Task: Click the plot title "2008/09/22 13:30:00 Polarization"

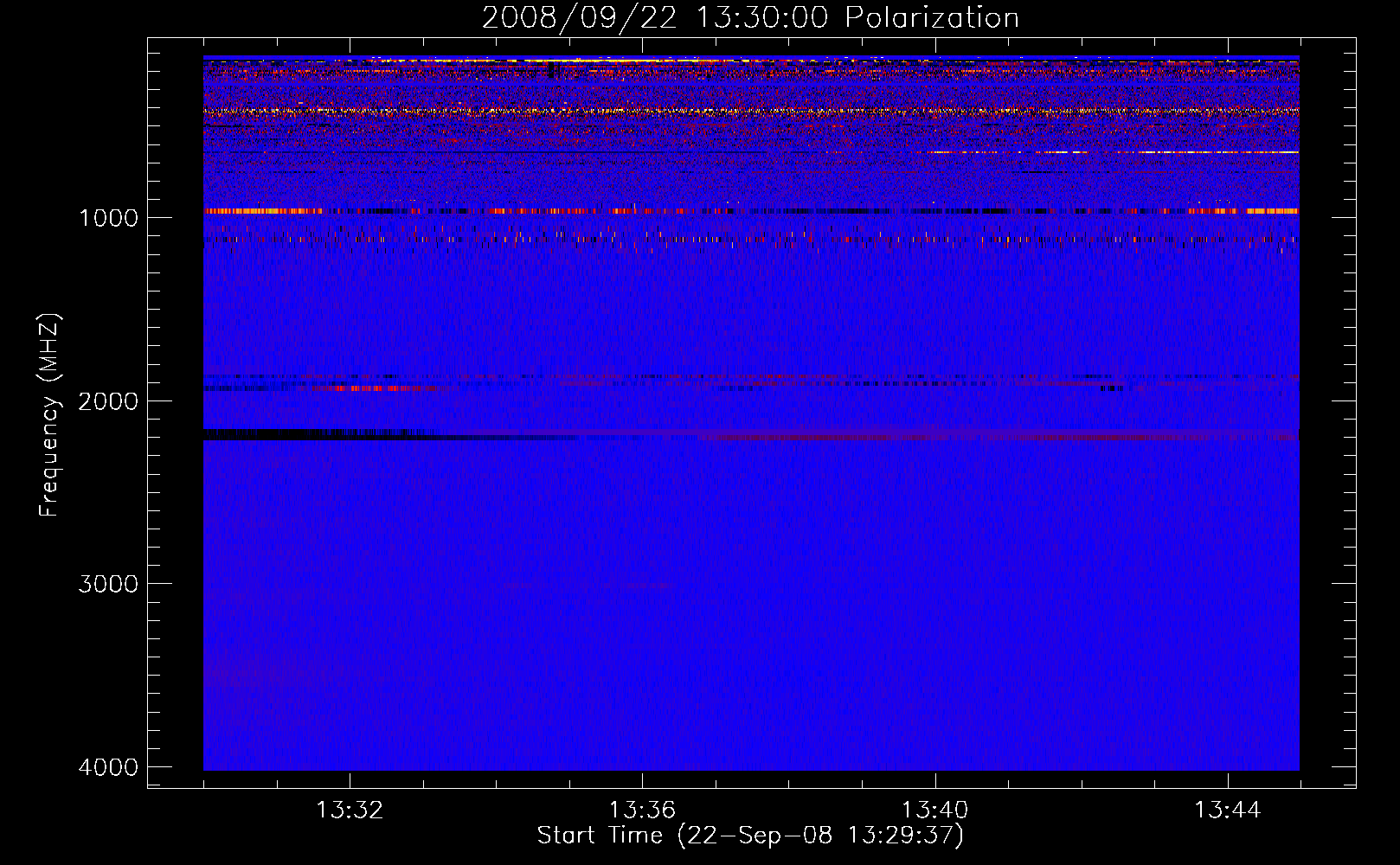Action: click(x=750, y=17)
